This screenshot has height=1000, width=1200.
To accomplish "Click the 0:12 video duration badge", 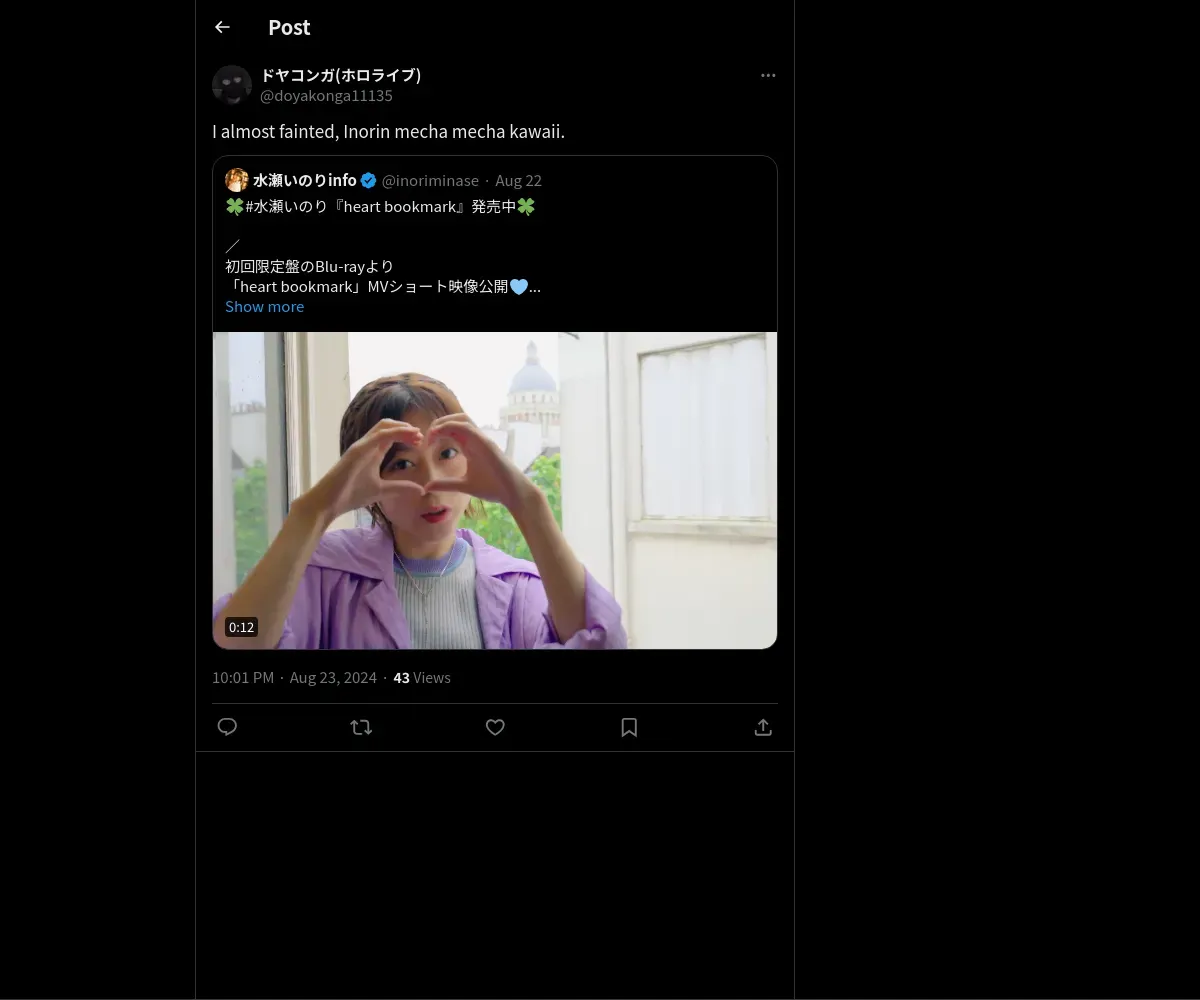I will (241, 627).
